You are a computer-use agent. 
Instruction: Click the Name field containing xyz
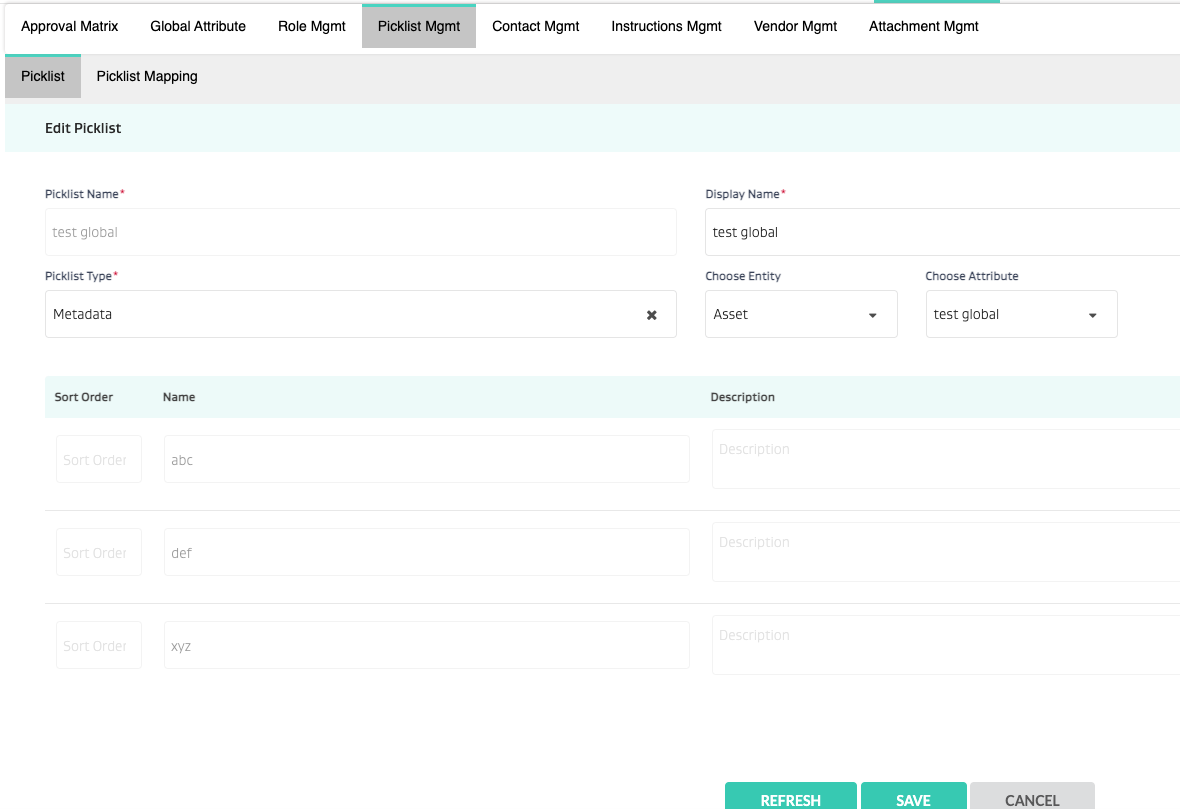[426, 646]
